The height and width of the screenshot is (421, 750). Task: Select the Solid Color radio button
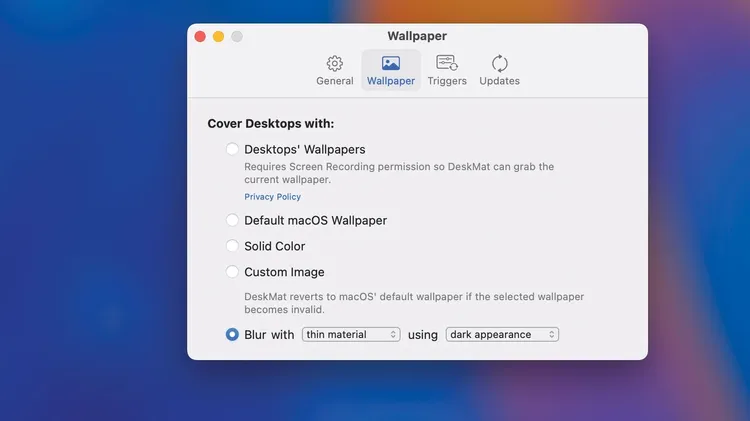pos(232,246)
